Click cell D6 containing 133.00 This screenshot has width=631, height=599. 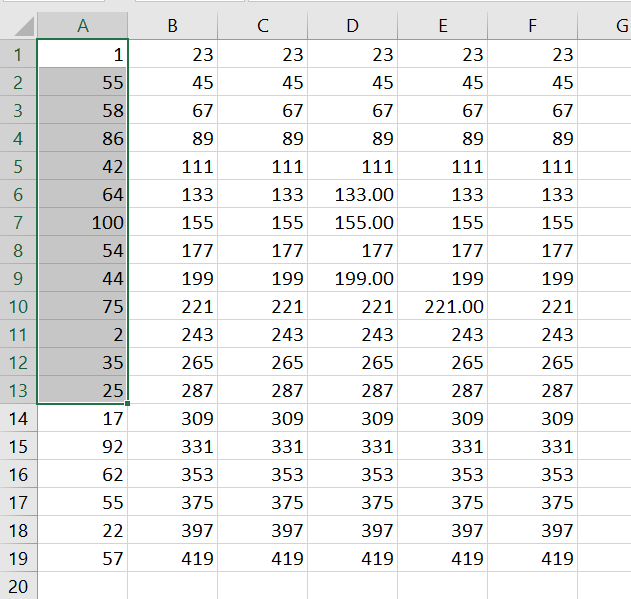352,195
